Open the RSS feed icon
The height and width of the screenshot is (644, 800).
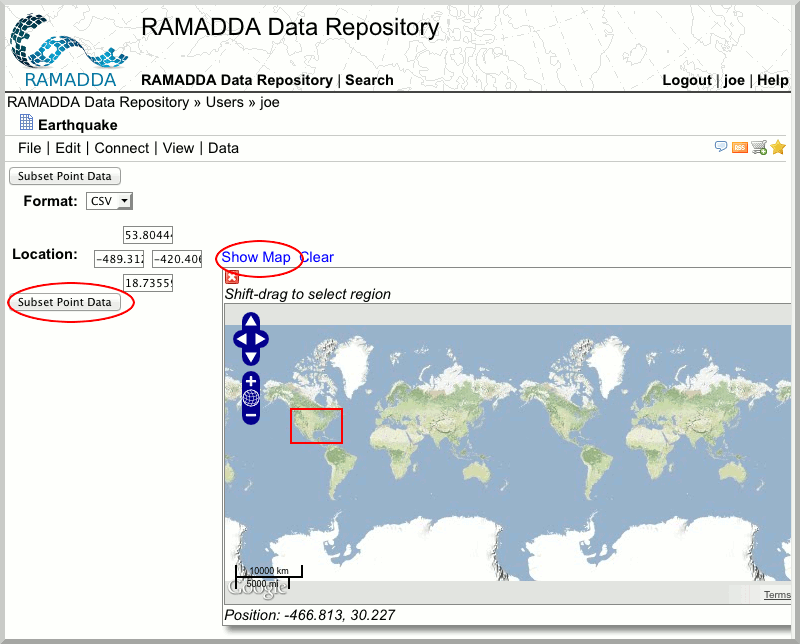pos(740,148)
